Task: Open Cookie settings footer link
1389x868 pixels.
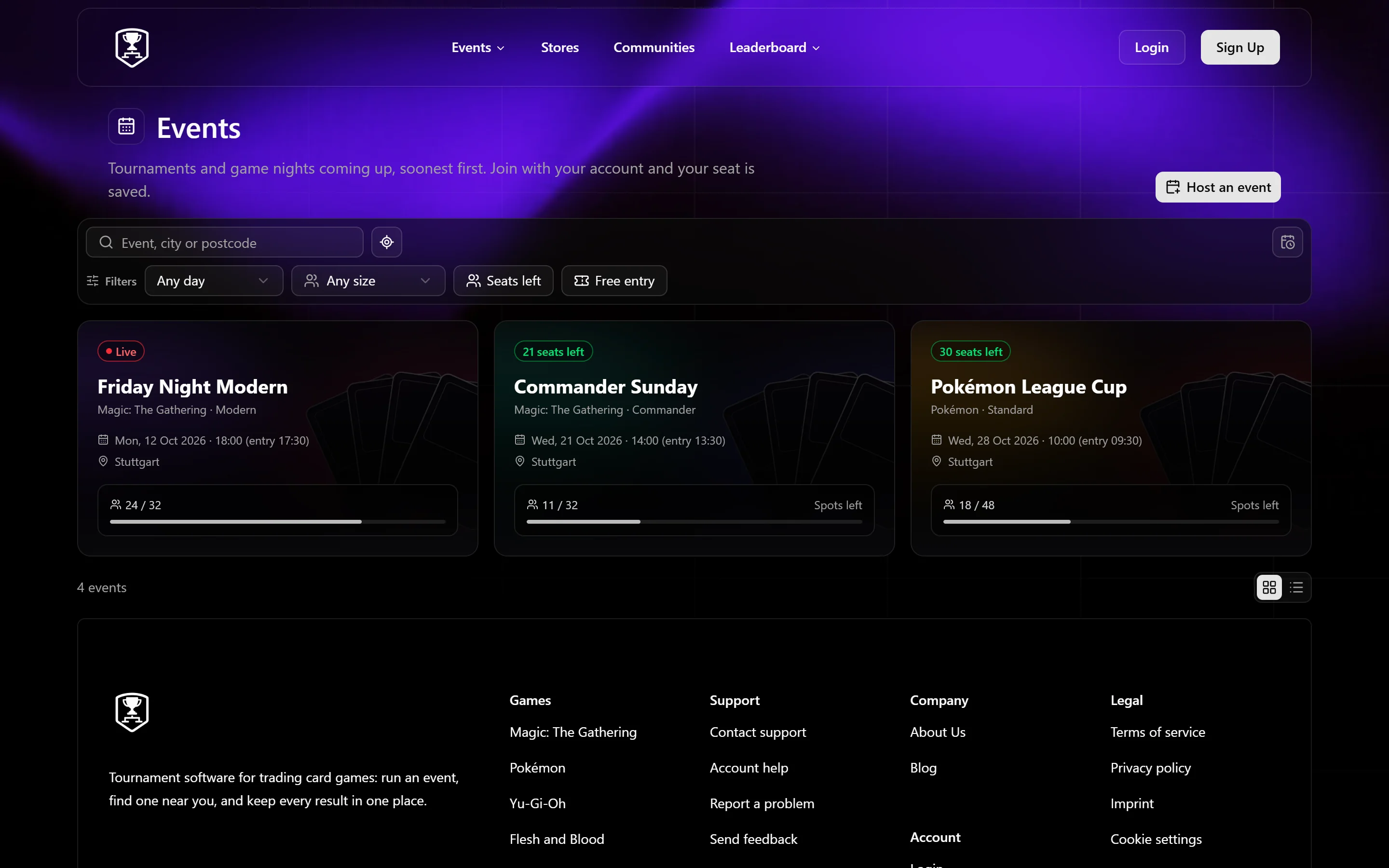Action: pos(1156,839)
